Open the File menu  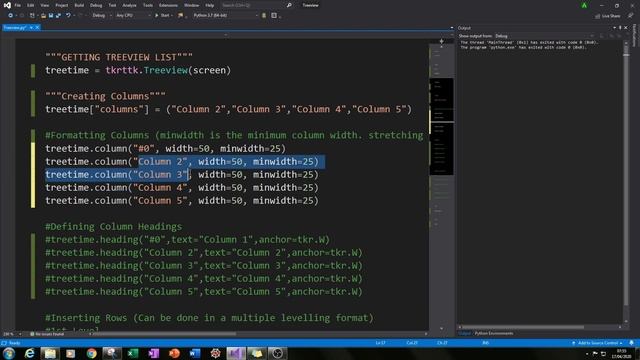[x=18, y=5]
